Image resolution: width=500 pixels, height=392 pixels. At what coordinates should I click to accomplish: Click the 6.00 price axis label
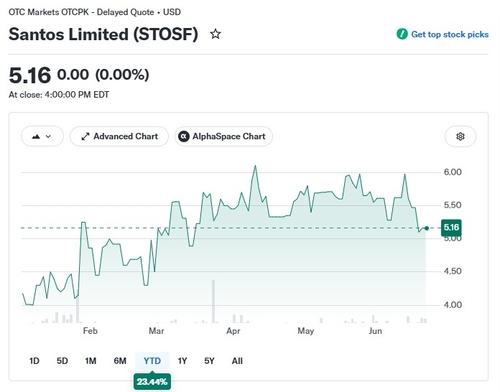point(453,172)
